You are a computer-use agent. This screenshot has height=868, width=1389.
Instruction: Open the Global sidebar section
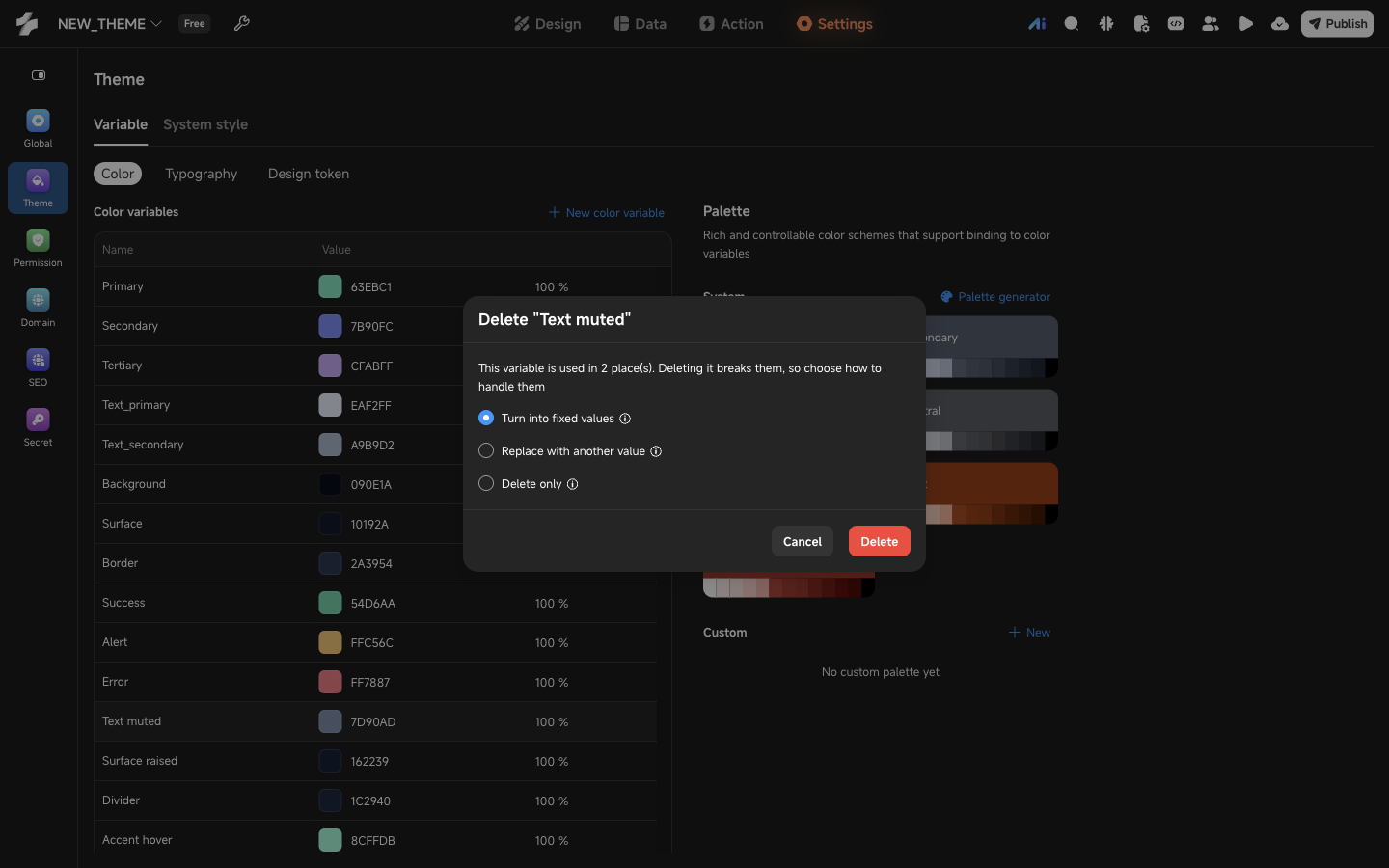[x=38, y=129]
